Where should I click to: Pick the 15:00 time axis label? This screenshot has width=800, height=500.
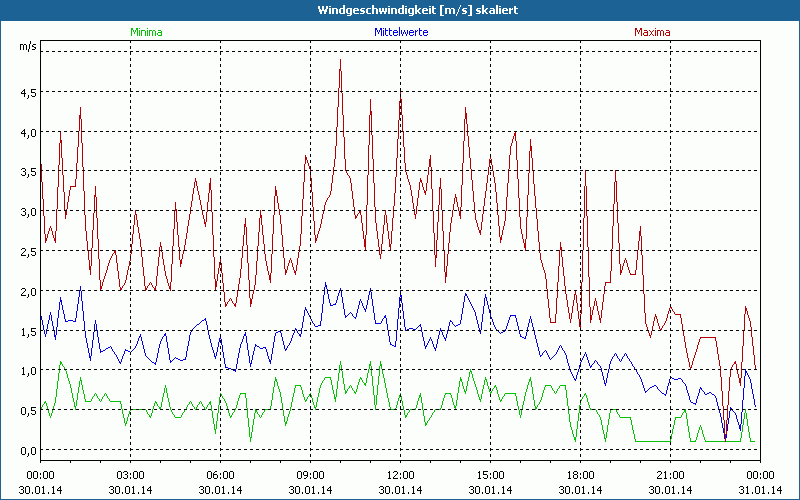pyautogui.click(x=490, y=475)
